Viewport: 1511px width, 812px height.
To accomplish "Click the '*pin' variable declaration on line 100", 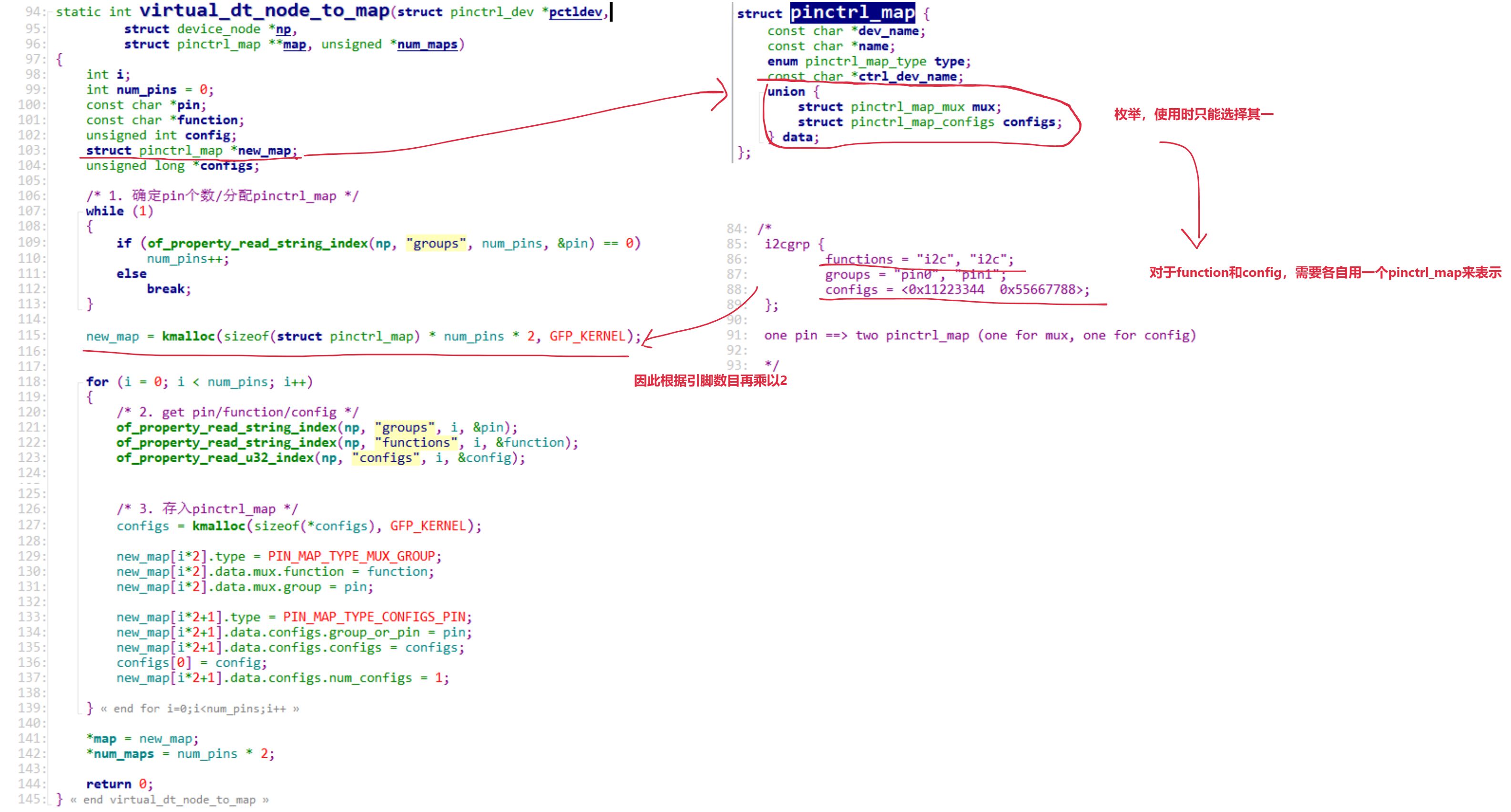I will [188, 105].
